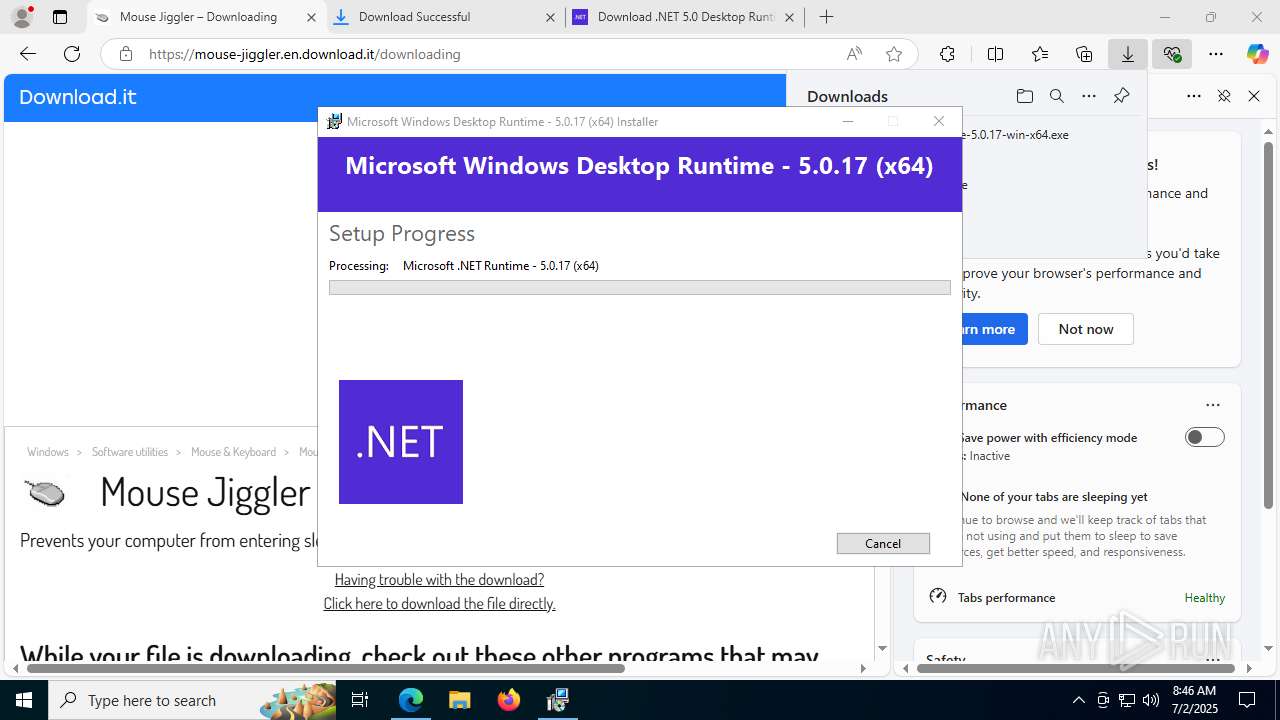Open Tabs performance details
The width and height of the screenshot is (1280, 720).
click(x=1006, y=597)
